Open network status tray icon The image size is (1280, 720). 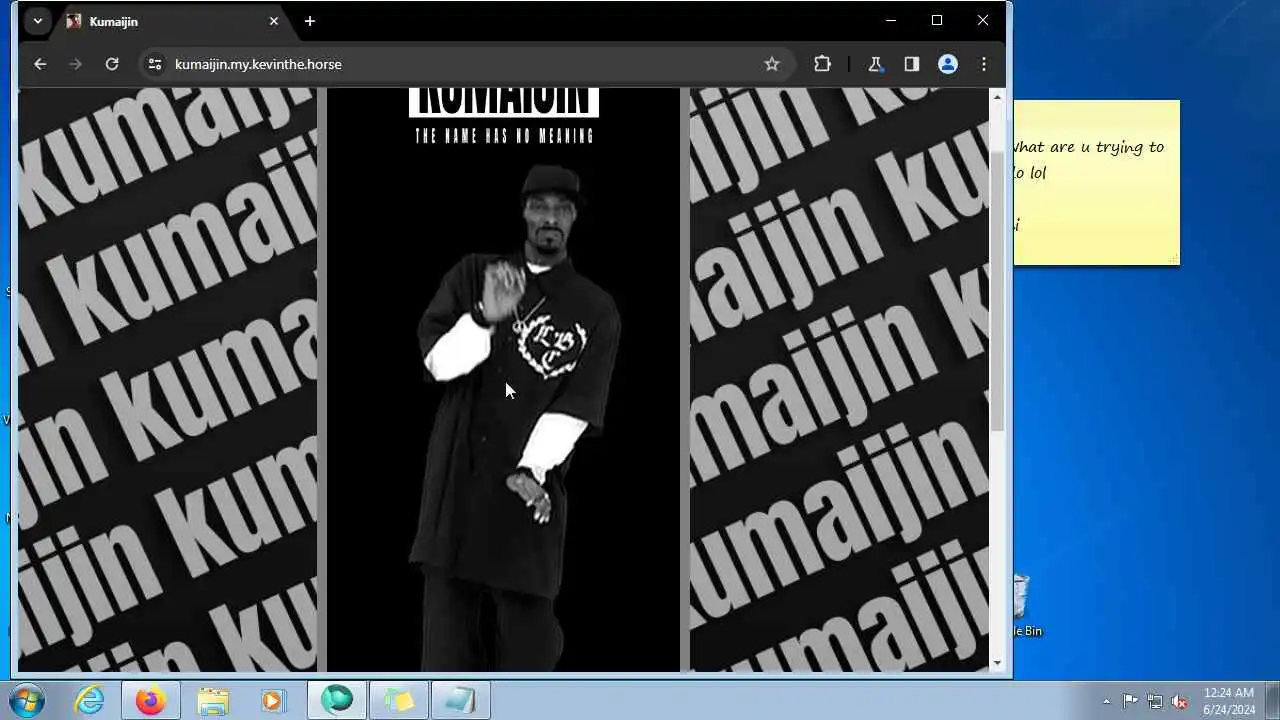pyautogui.click(x=1155, y=701)
